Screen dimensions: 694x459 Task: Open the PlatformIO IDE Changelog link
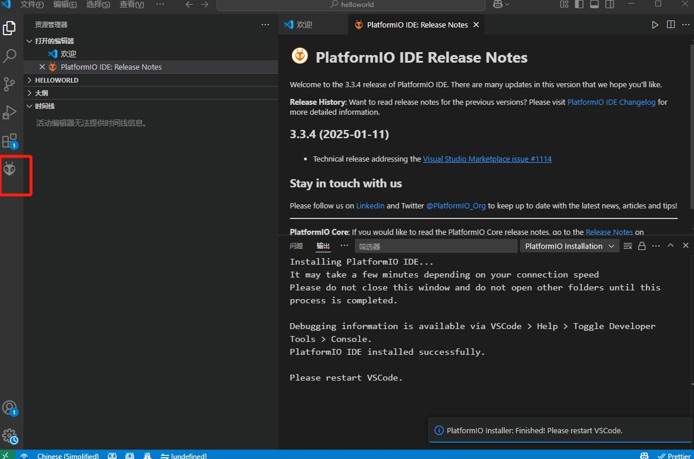click(611, 102)
